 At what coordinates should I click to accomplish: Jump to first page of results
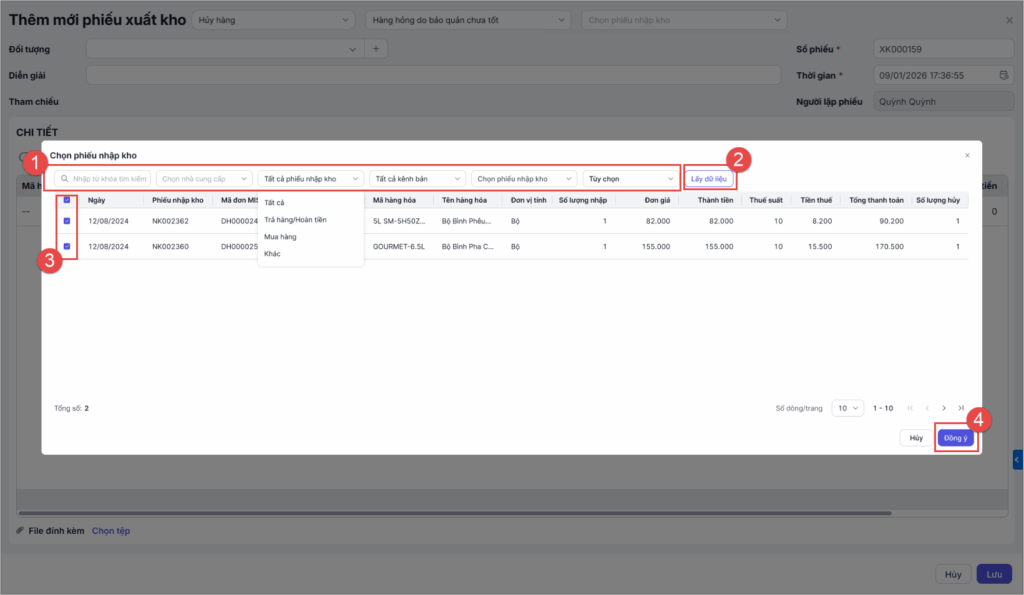pos(910,409)
